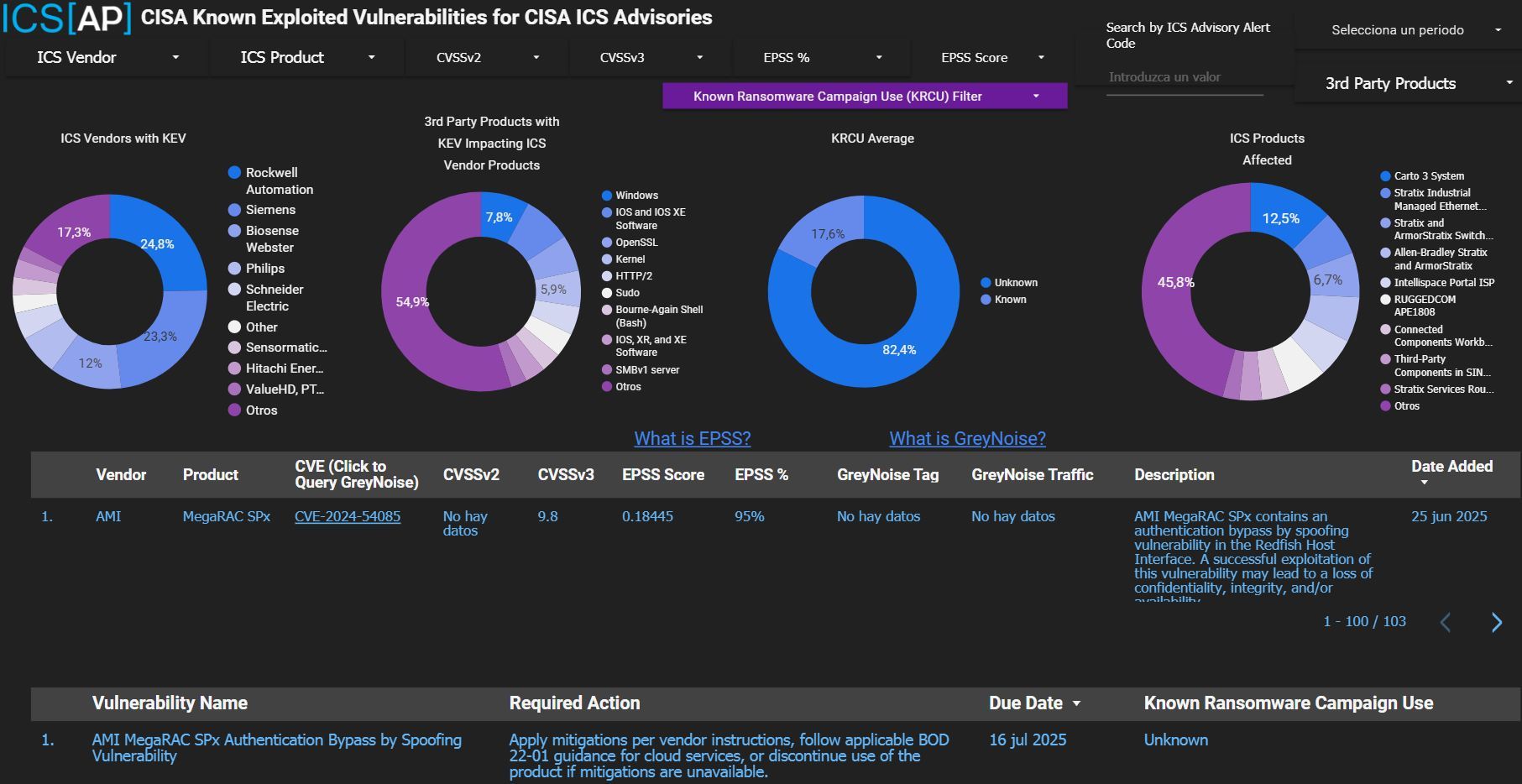Select Rockwell Automation legend swatch
This screenshot has width=1522, height=784.
[x=235, y=172]
